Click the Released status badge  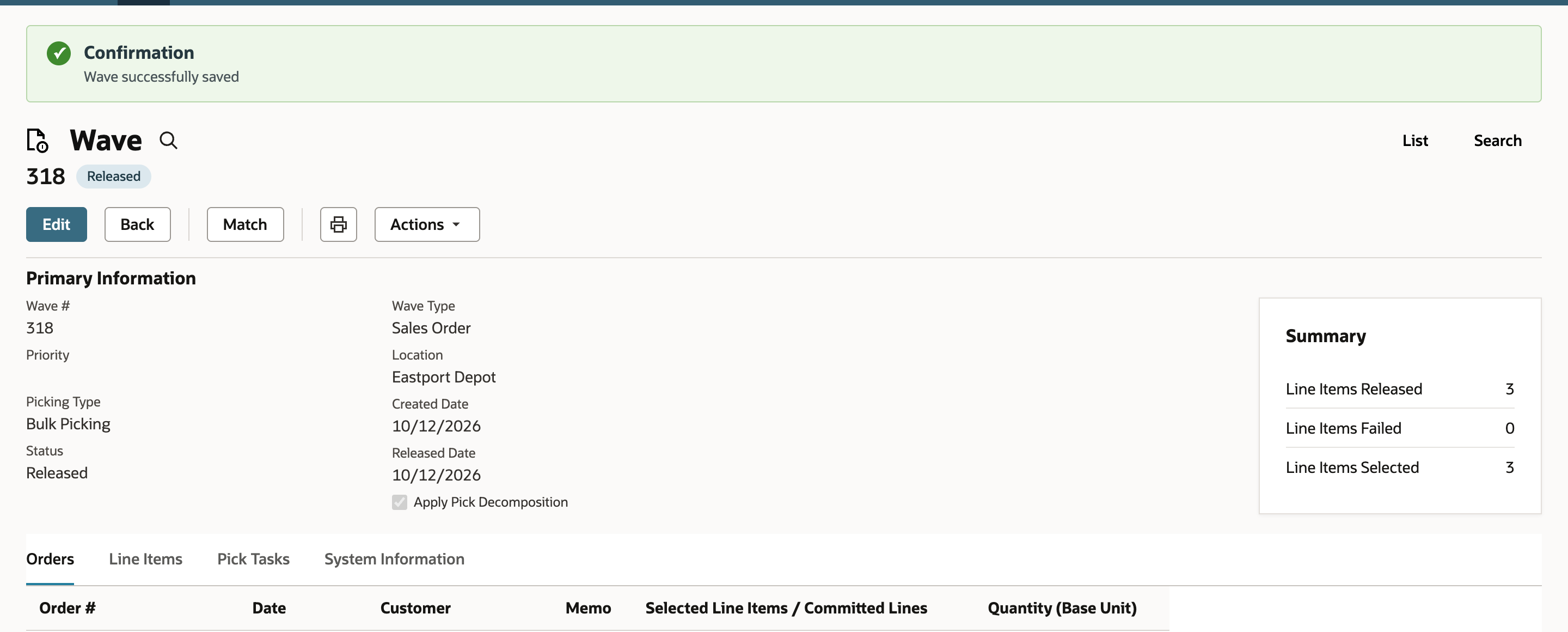click(x=114, y=177)
